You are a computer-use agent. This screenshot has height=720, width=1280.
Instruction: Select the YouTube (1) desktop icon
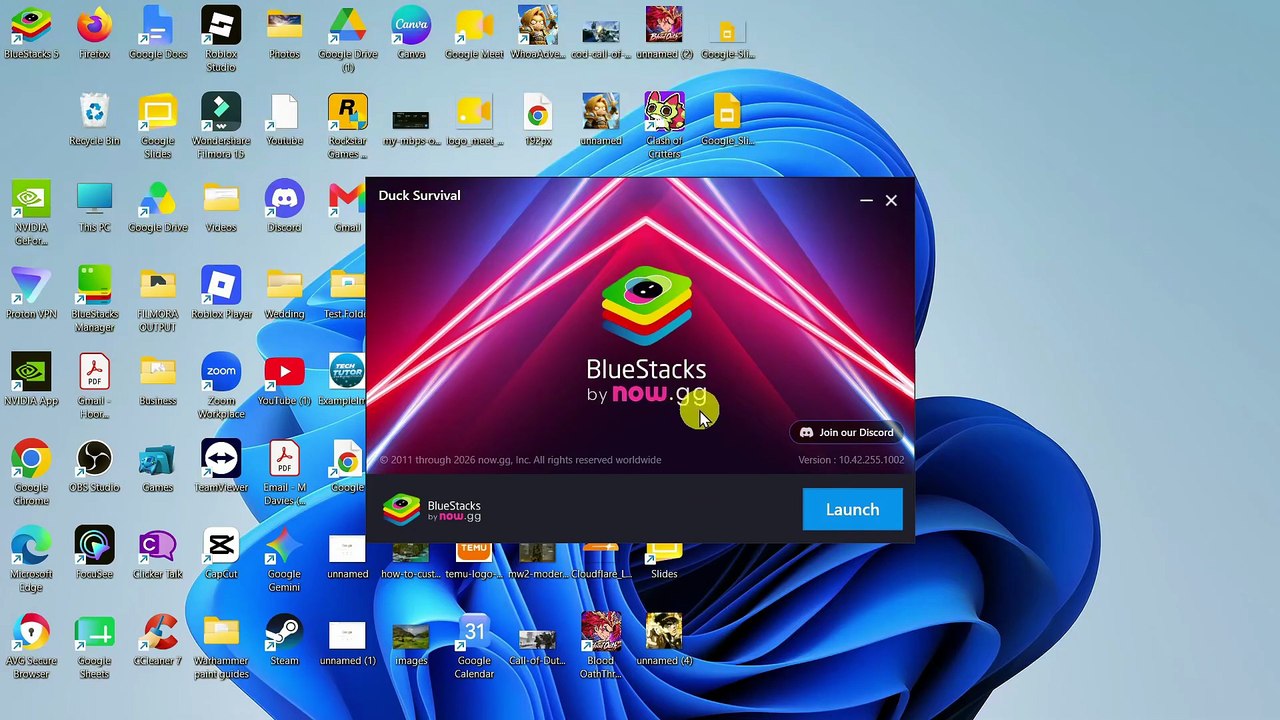[284, 380]
